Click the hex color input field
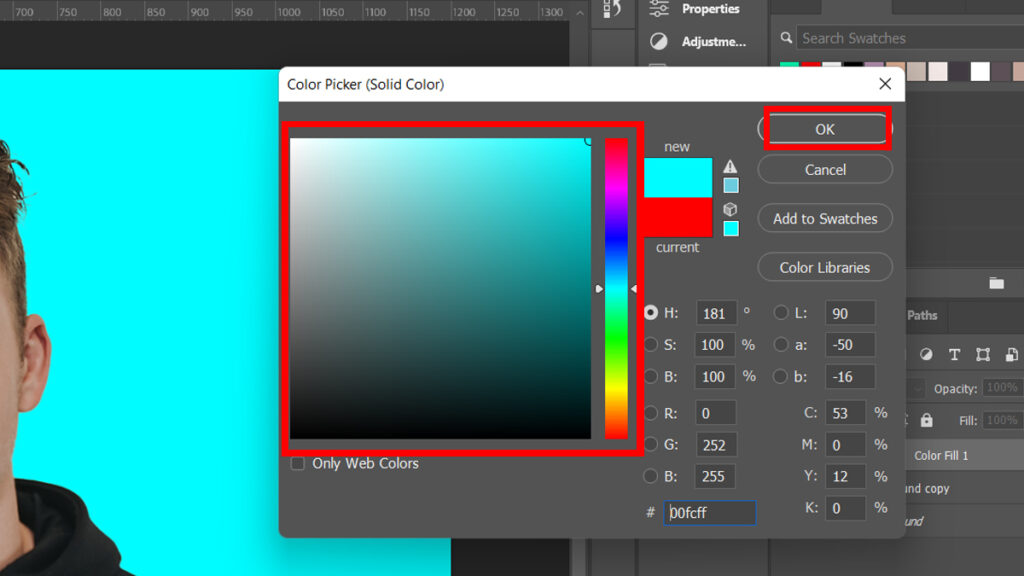Screen dimensions: 1024x576 [x=711, y=513]
